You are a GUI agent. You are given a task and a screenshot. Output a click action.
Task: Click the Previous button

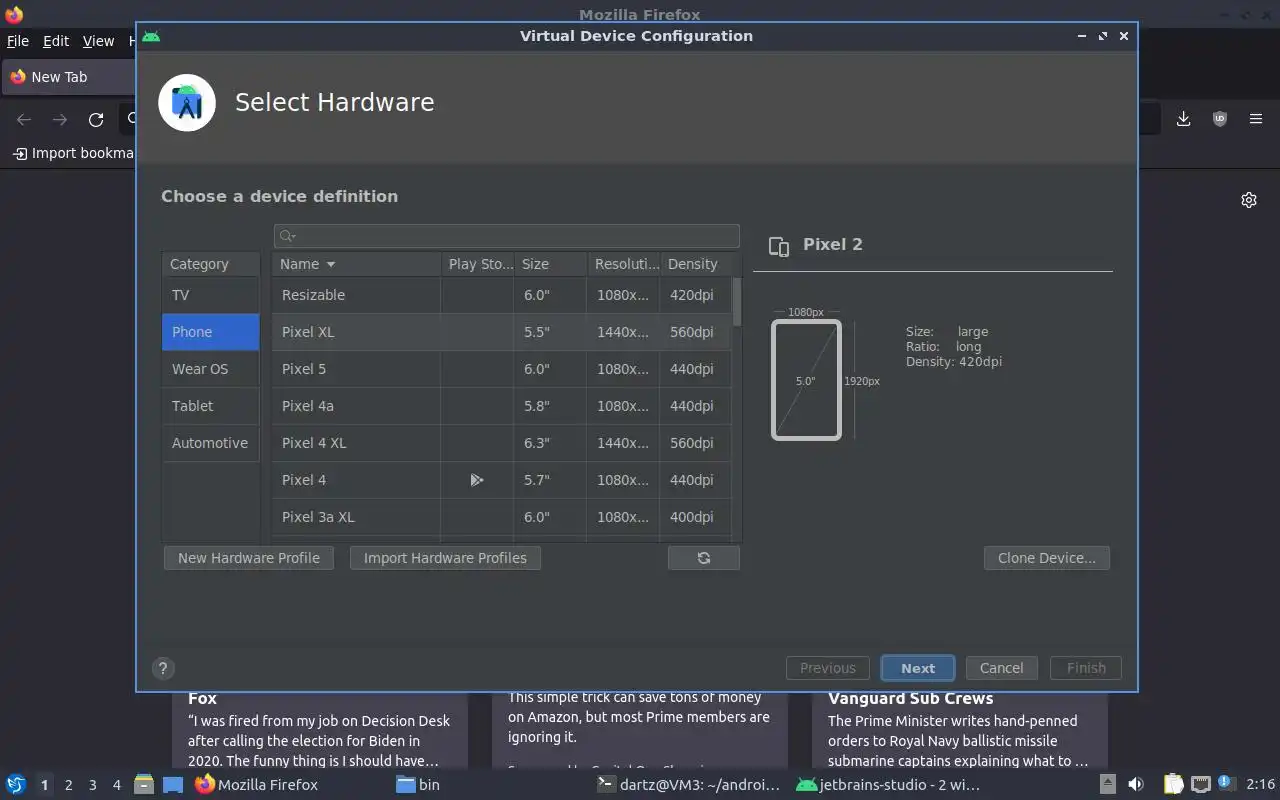coord(828,668)
